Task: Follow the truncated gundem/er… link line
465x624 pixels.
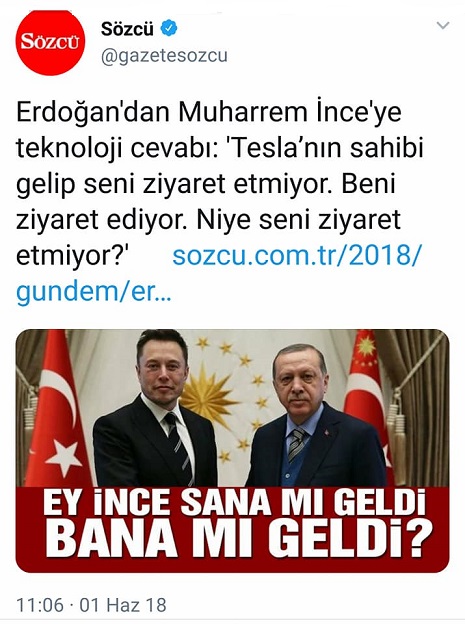Action: click(x=94, y=292)
